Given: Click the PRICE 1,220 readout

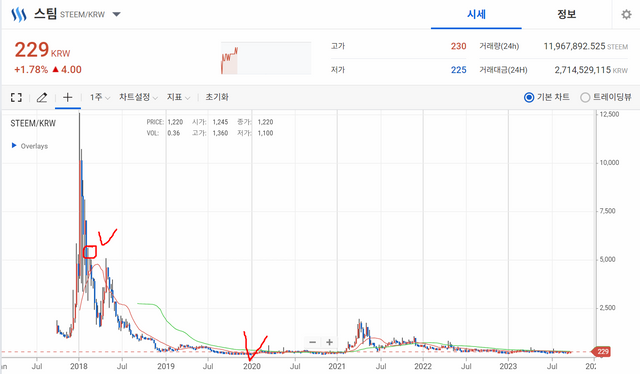Looking at the screenshot, I should [165, 122].
